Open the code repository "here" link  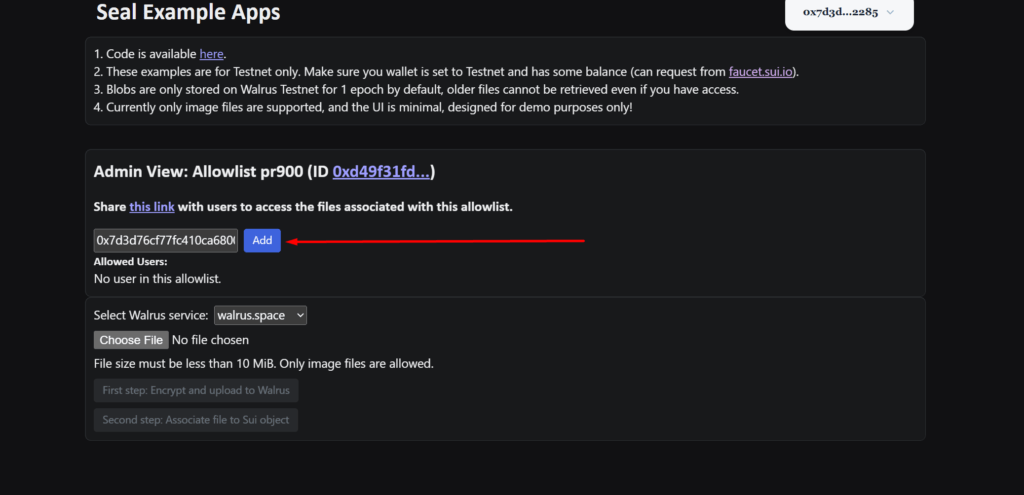point(212,54)
